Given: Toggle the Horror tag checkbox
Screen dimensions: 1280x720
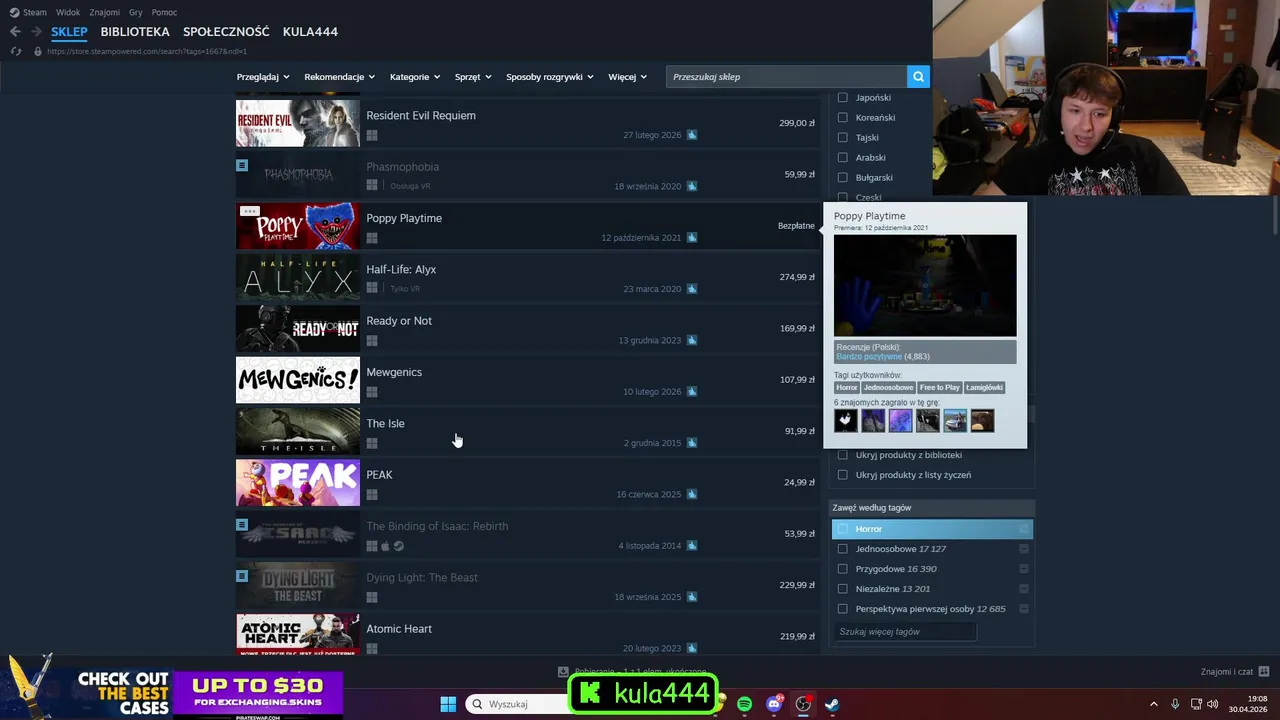Looking at the screenshot, I should pos(842,529).
